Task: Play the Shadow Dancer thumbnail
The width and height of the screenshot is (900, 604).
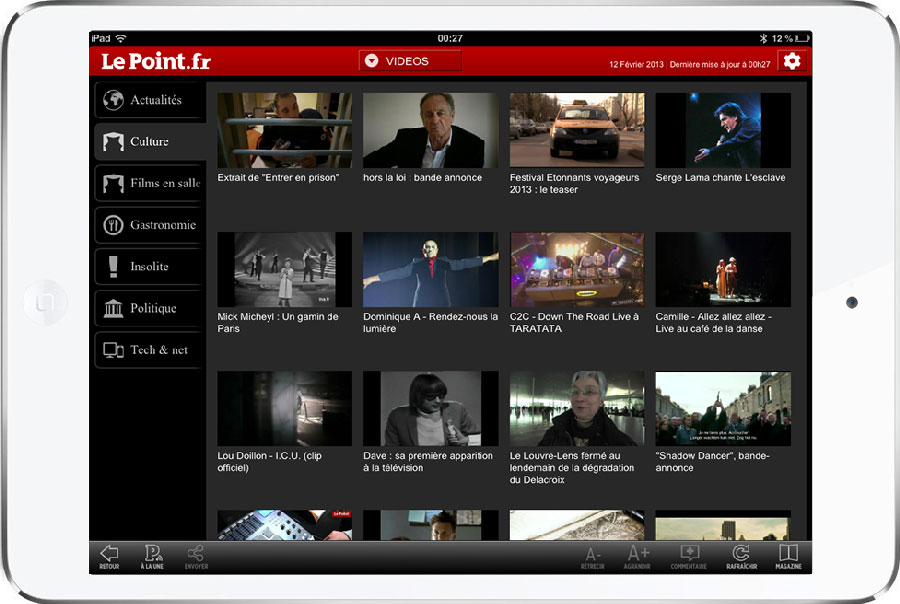Action: pyautogui.click(x=723, y=408)
